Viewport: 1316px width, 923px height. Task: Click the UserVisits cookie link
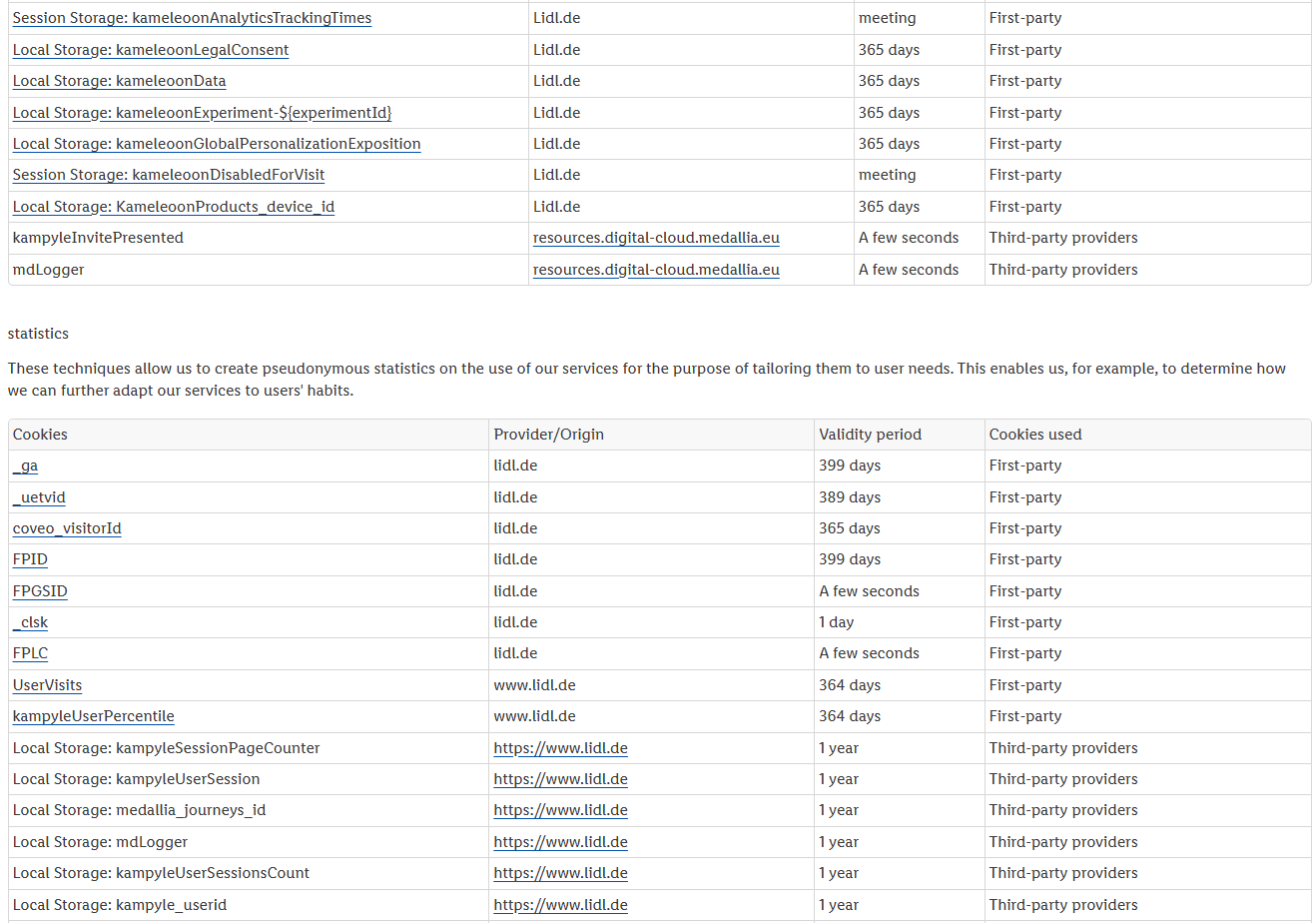[47, 685]
